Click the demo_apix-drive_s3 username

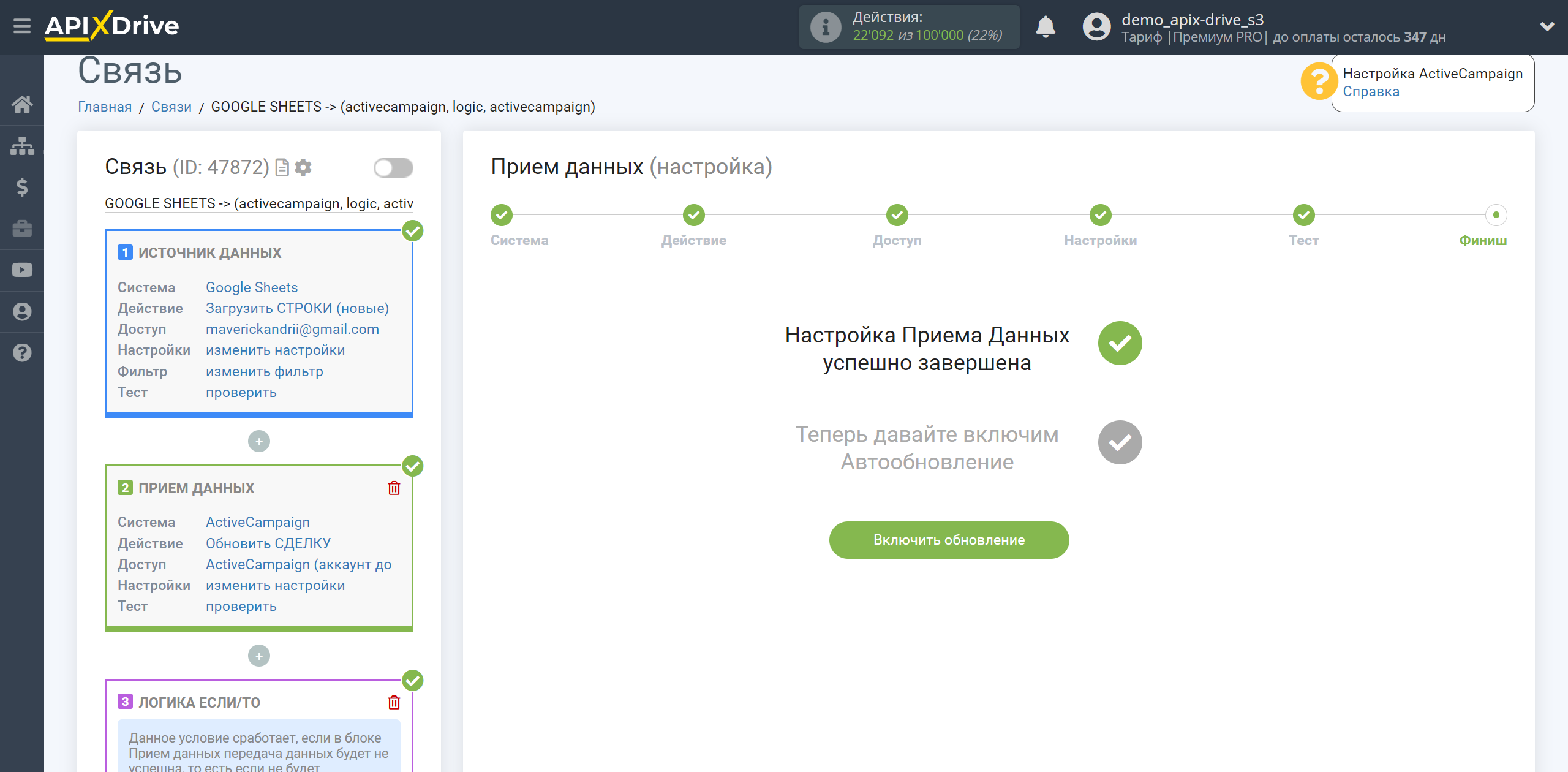(1193, 20)
